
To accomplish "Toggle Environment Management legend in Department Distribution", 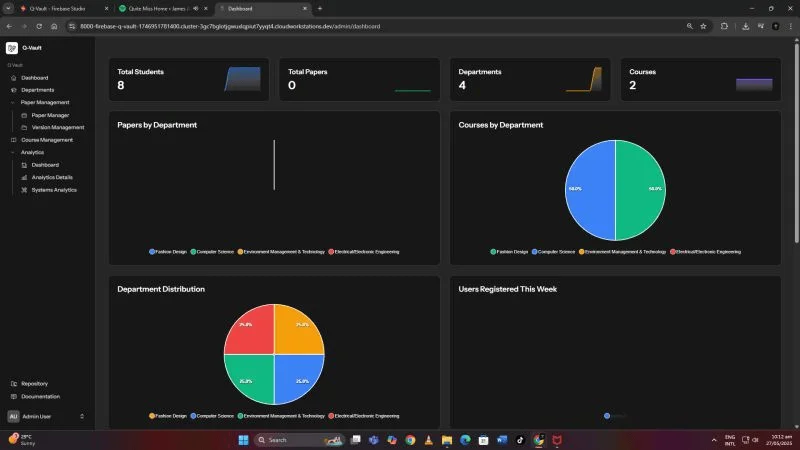I will point(281,416).
